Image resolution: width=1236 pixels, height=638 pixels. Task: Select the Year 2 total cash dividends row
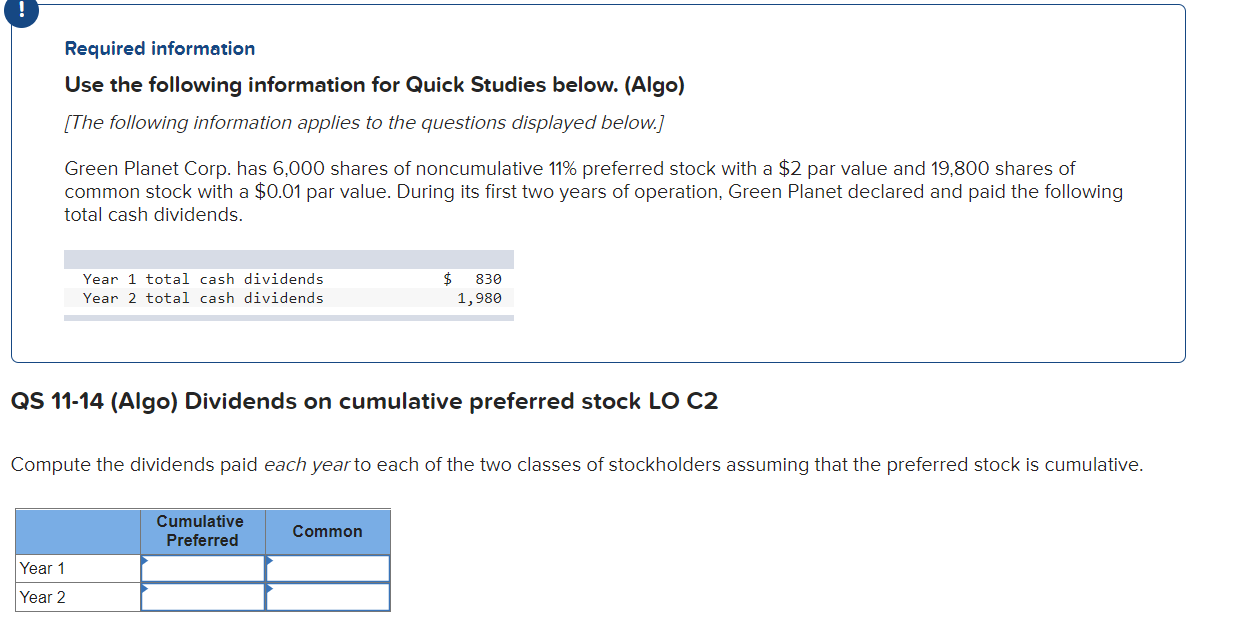pyautogui.click(x=290, y=297)
